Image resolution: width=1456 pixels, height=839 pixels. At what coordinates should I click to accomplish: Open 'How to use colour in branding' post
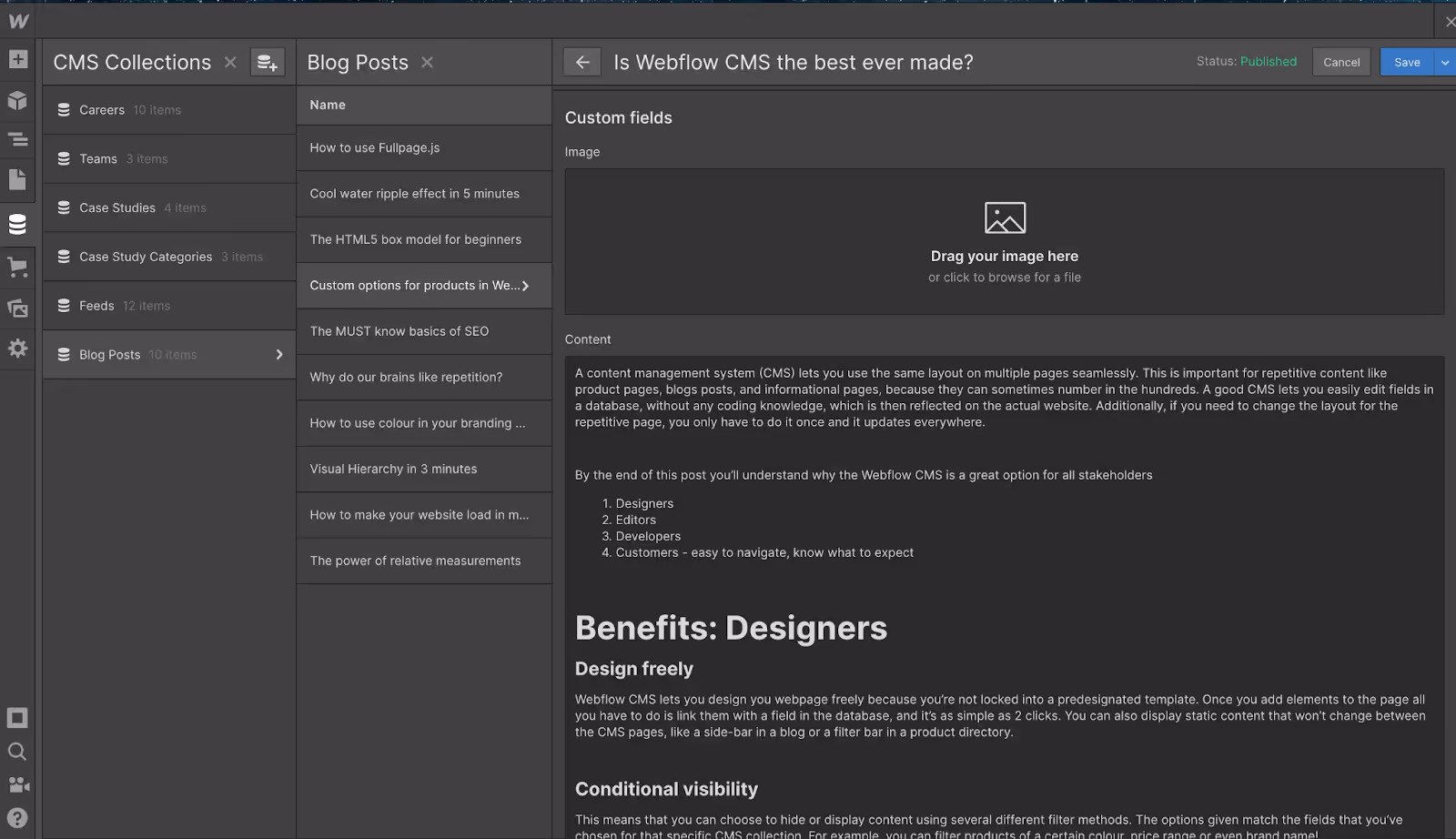point(424,423)
